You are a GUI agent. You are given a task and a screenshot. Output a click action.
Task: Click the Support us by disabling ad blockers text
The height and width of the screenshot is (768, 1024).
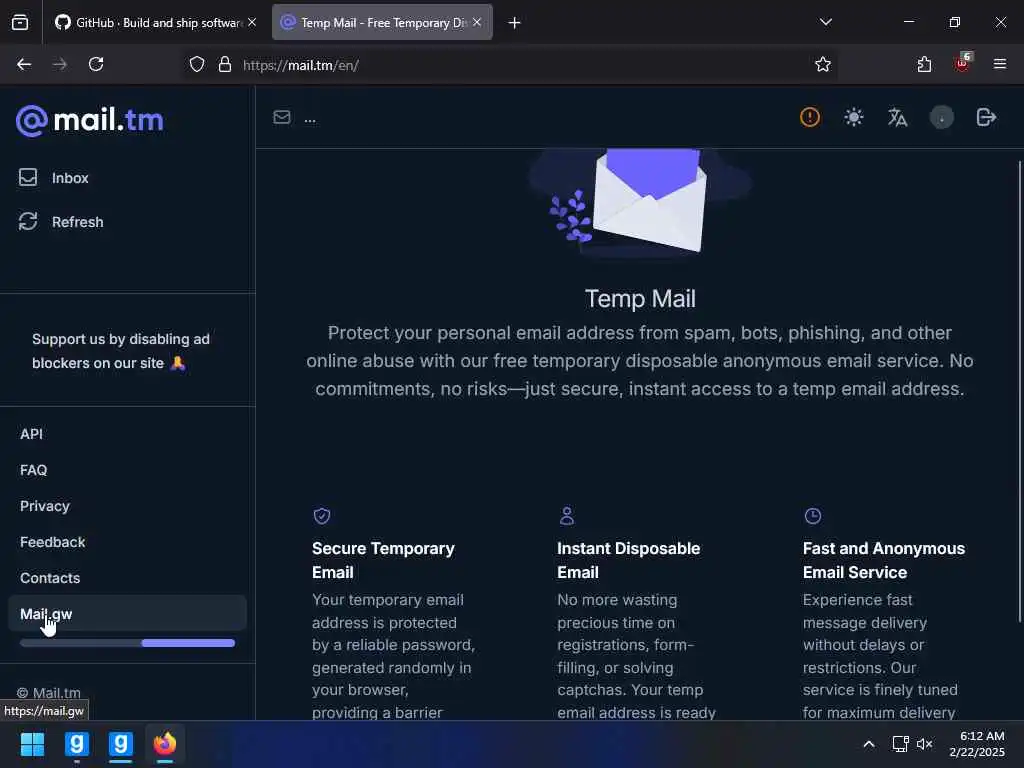tap(121, 351)
